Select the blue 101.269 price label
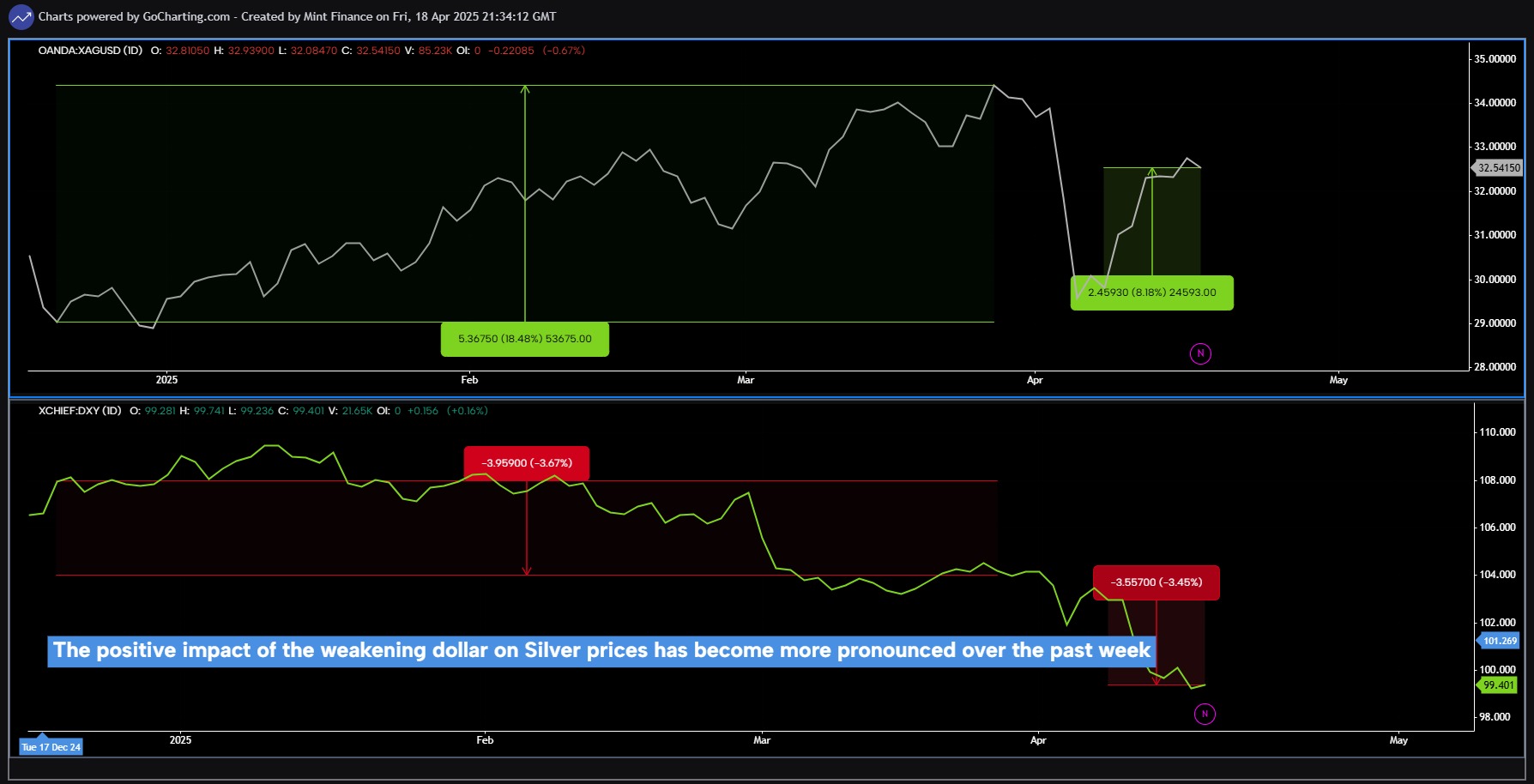 coord(1497,639)
